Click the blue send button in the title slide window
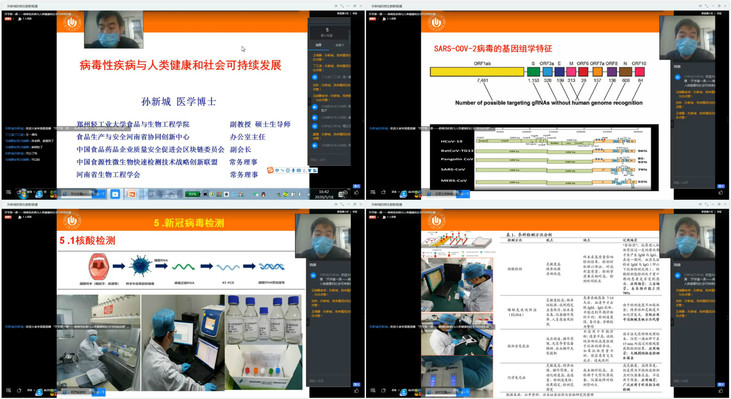Viewport: 731px width, 399px height. (x=357, y=186)
